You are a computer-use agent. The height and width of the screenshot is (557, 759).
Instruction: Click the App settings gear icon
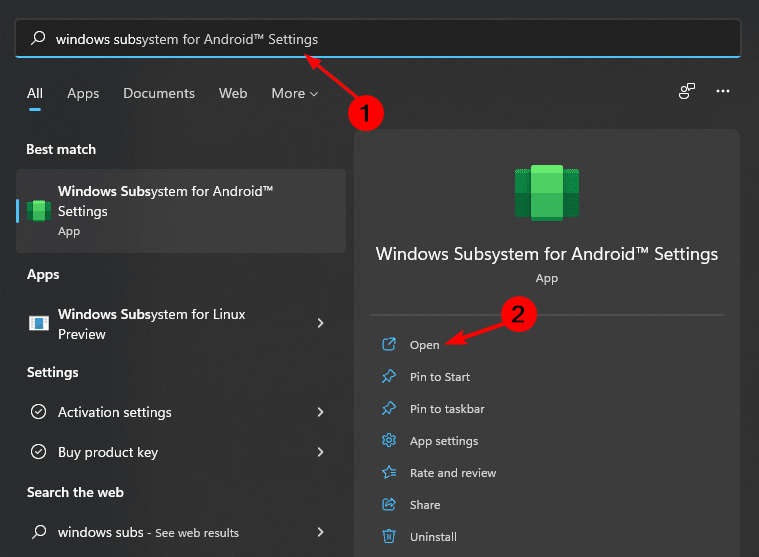pyautogui.click(x=389, y=441)
